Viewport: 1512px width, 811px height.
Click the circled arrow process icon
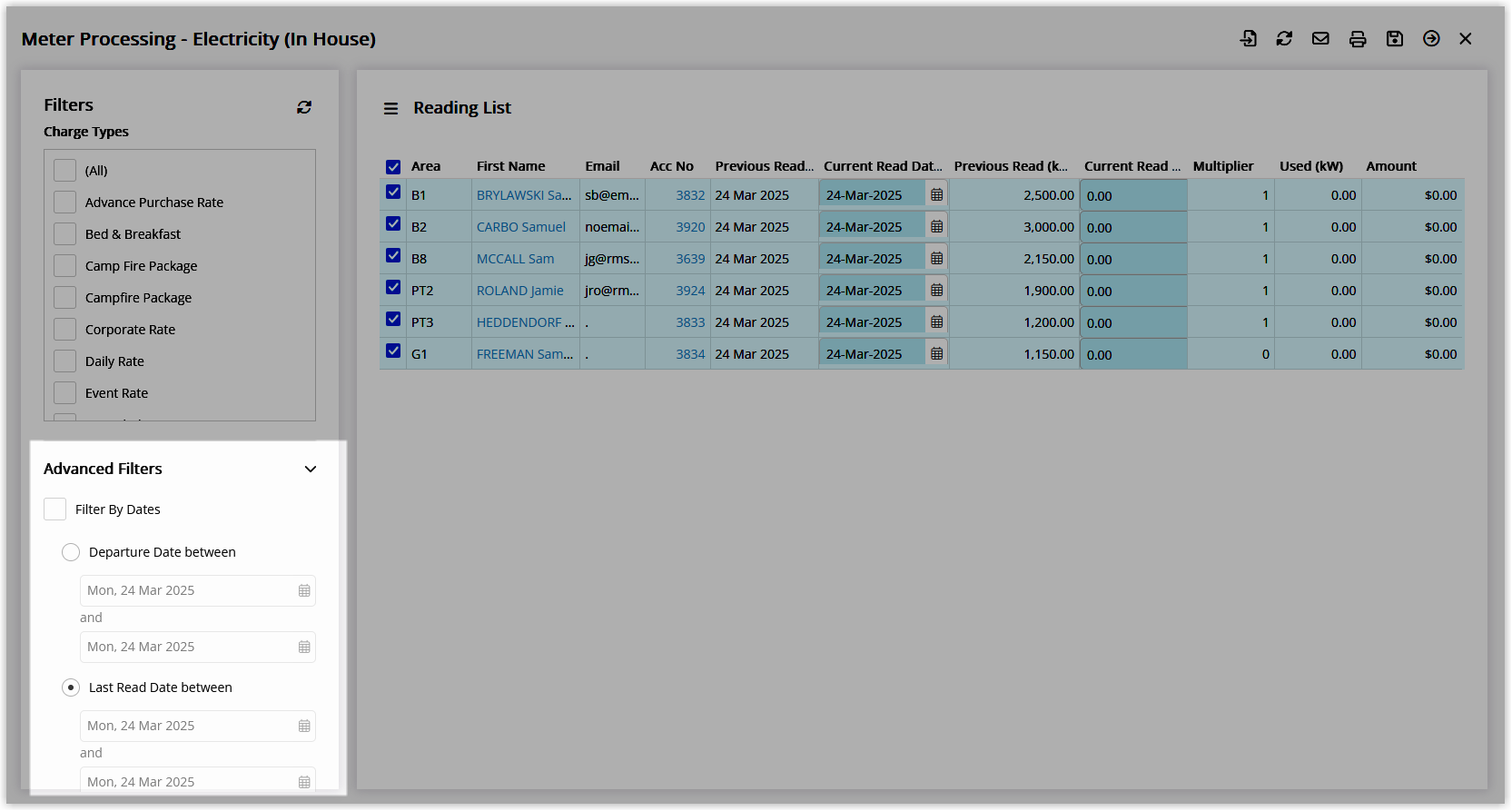point(1431,38)
